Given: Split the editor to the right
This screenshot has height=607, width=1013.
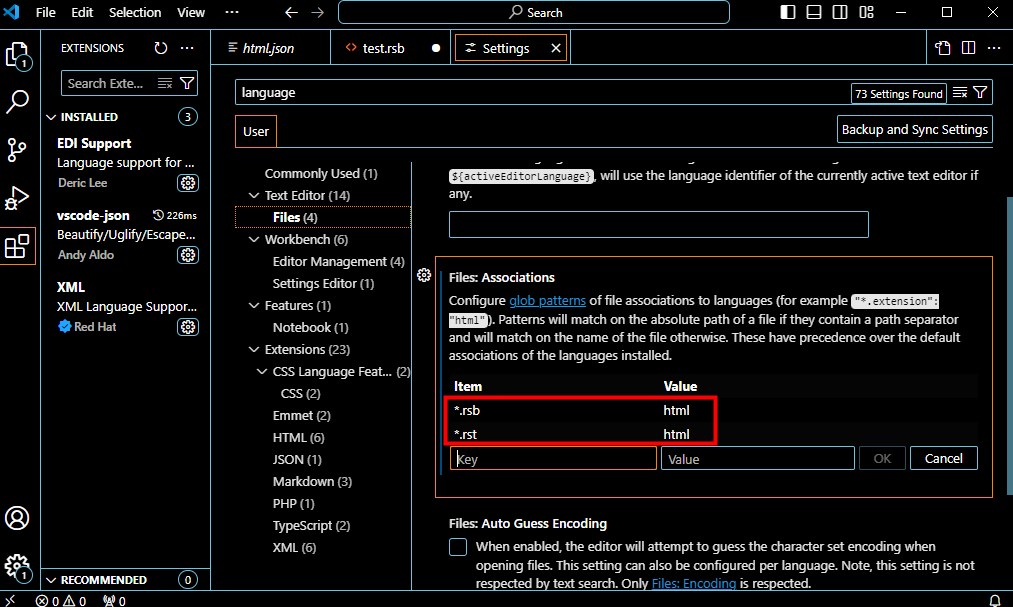Looking at the screenshot, I should pyautogui.click(x=968, y=48).
